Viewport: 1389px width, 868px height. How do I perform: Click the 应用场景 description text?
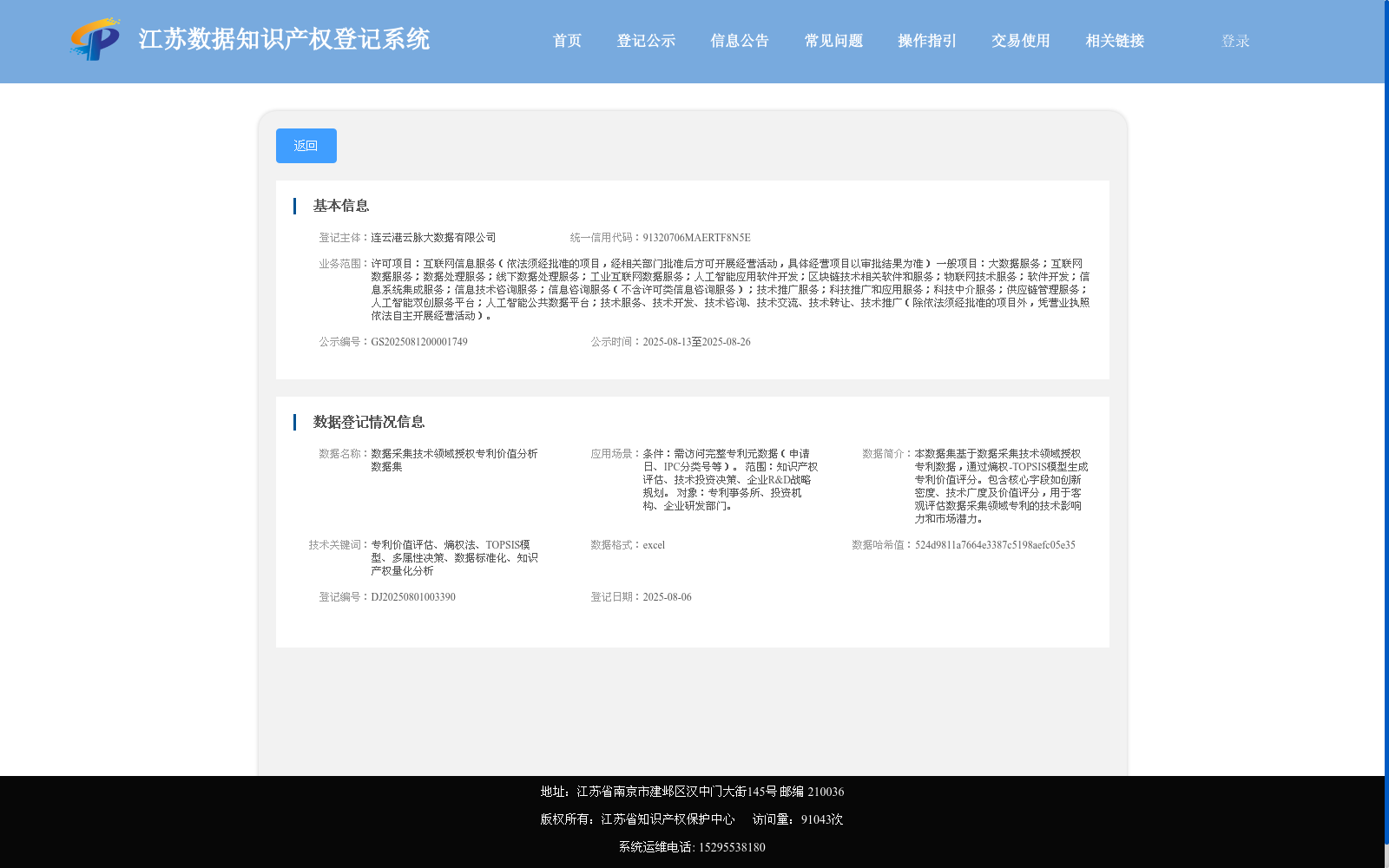click(730, 479)
